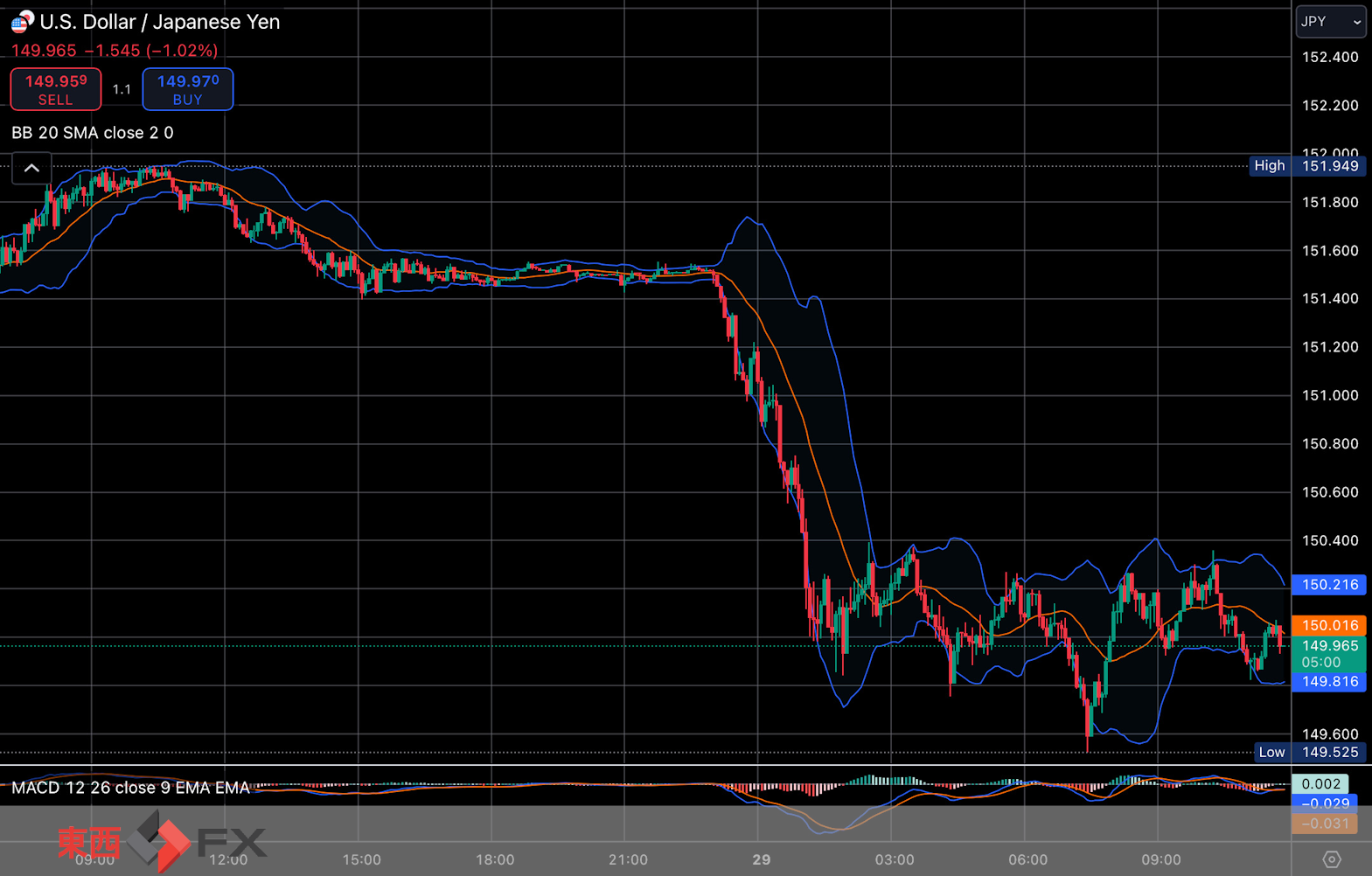Collapse the indicator legend with the chevron

[31, 168]
